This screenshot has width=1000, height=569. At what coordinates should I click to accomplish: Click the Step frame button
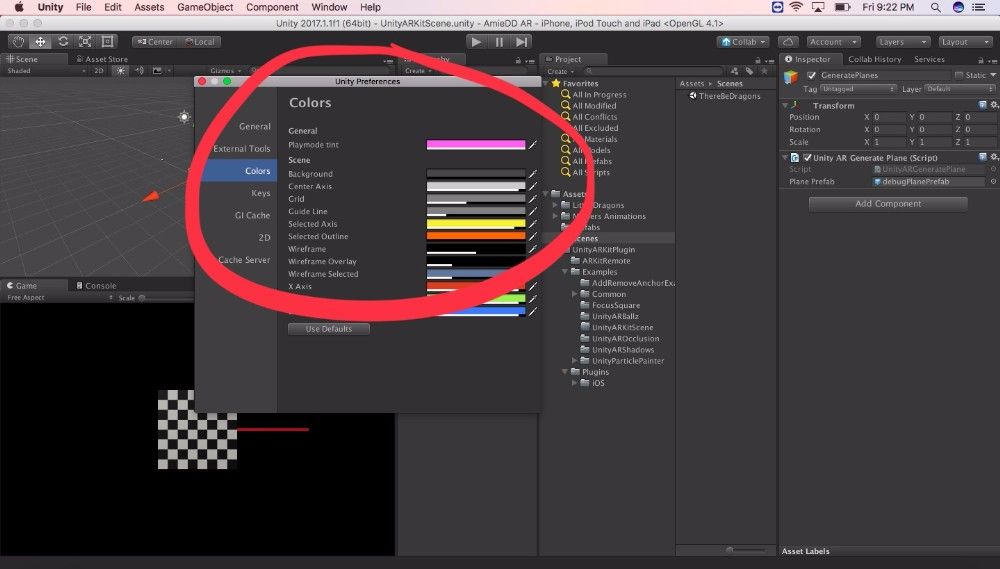pyautogui.click(x=521, y=41)
